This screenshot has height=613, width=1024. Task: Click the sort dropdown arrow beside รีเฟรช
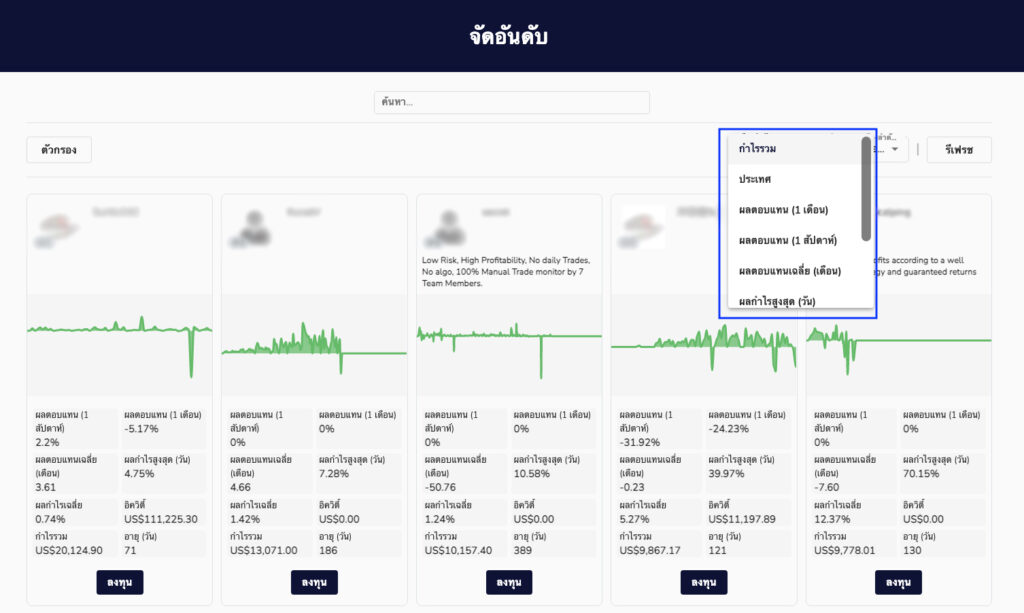tap(894, 150)
